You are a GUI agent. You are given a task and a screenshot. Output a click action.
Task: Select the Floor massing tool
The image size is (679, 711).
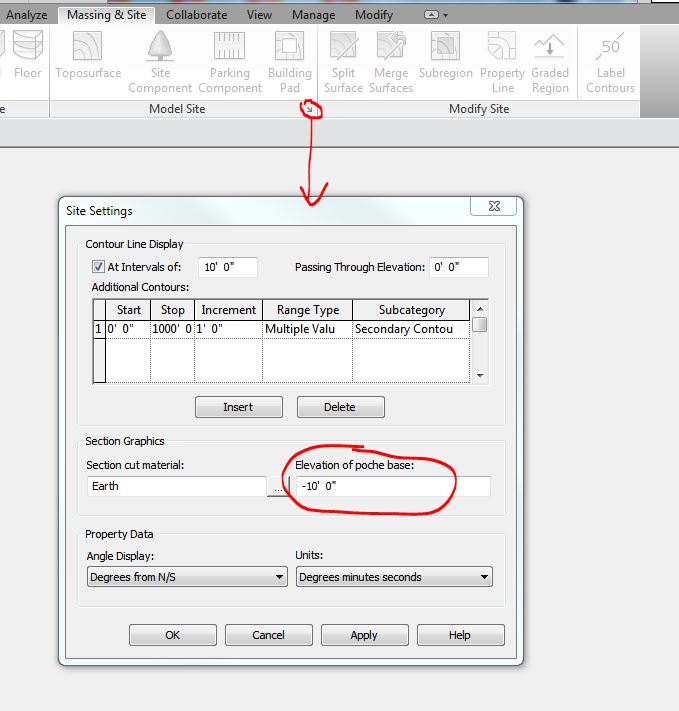point(28,55)
